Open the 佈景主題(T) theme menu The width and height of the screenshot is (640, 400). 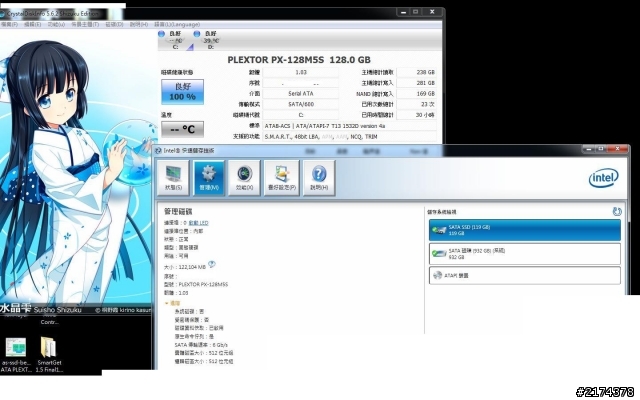tap(85, 24)
